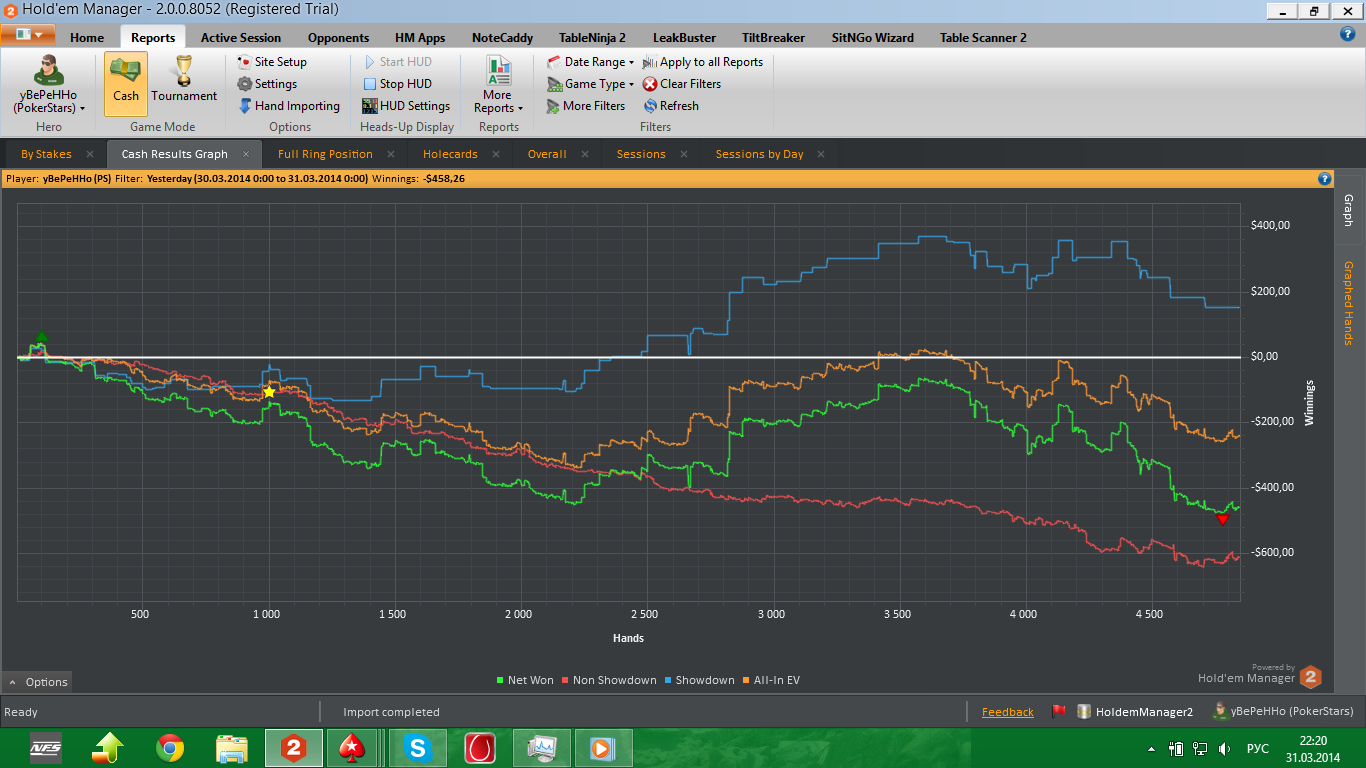Viewport: 1366px width, 768px height.
Task: Open hero selector yBePeHHo (PokerStars)
Action: click(48, 85)
